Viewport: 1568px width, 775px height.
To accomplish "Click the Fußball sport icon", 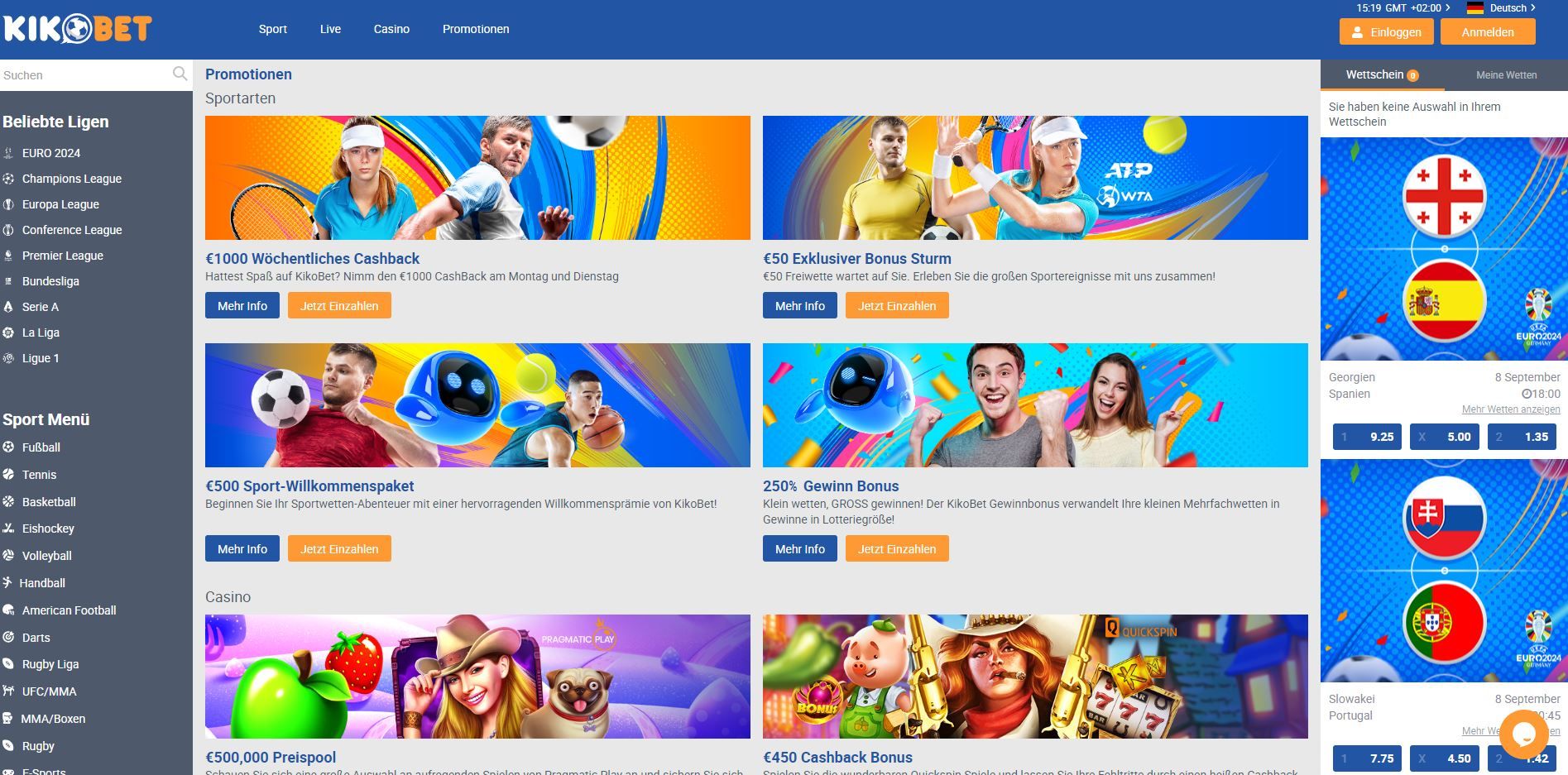I will pyautogui.click(x=8, y=447).
